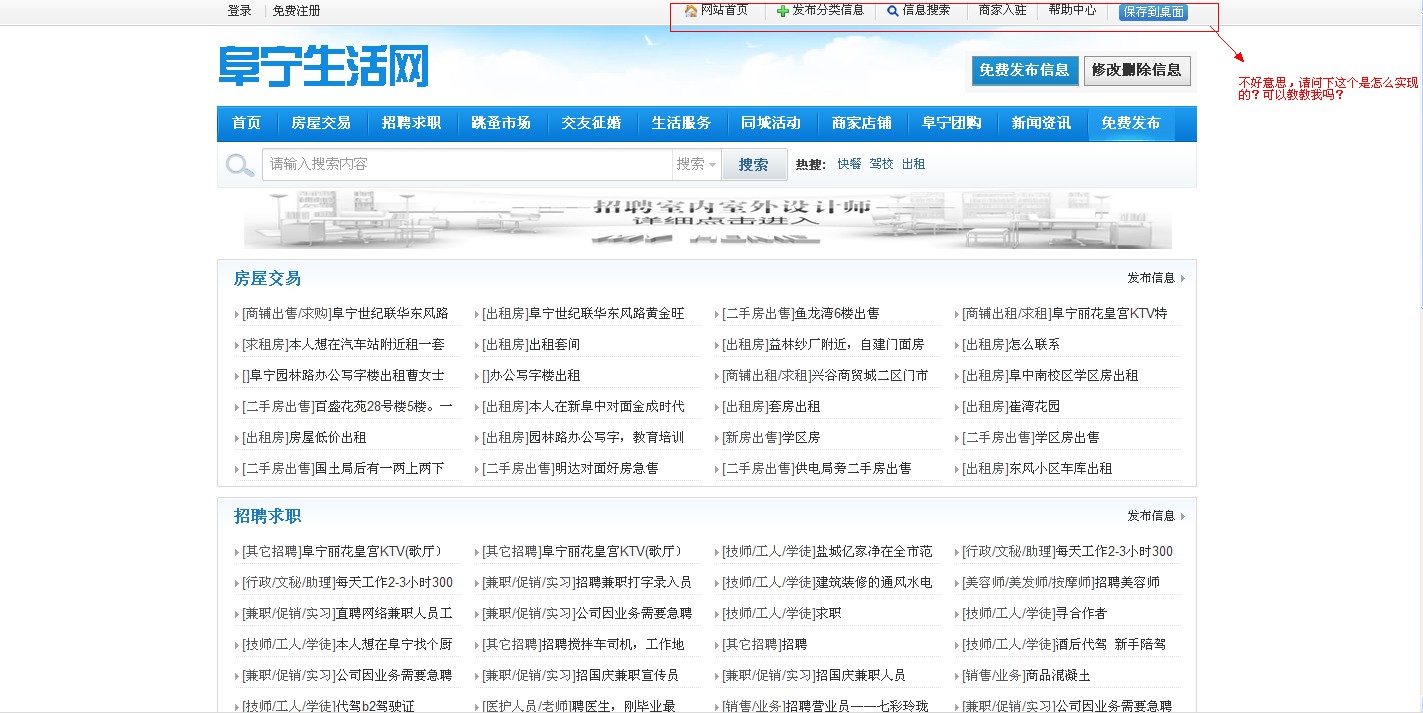Open the 商家店铺 navigation tab
This screenshot has height=713, width=1423.
(861, 123)
